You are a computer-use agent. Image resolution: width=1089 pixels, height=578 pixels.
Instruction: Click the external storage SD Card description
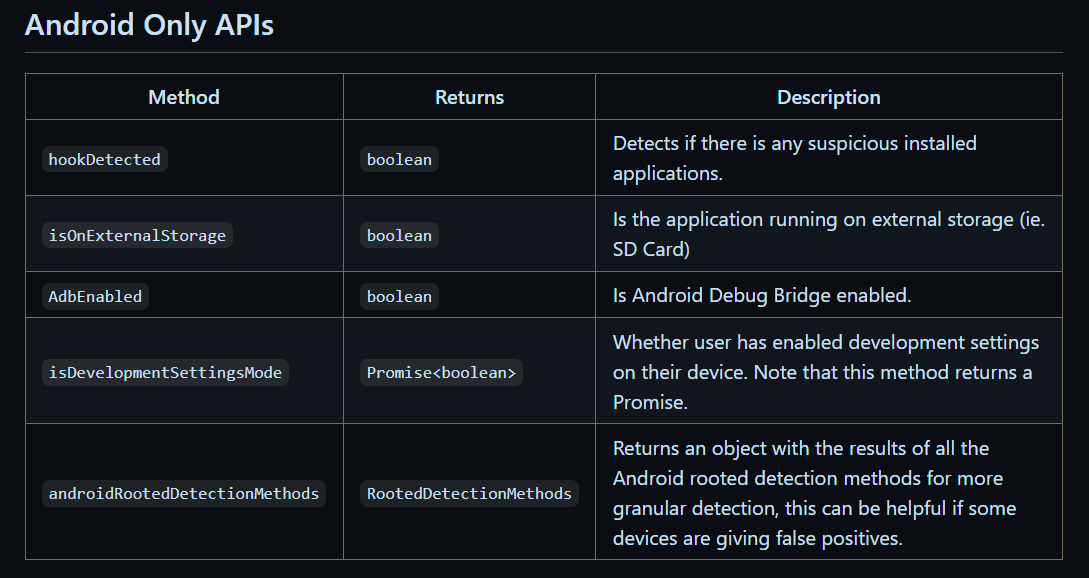point(829,234)
